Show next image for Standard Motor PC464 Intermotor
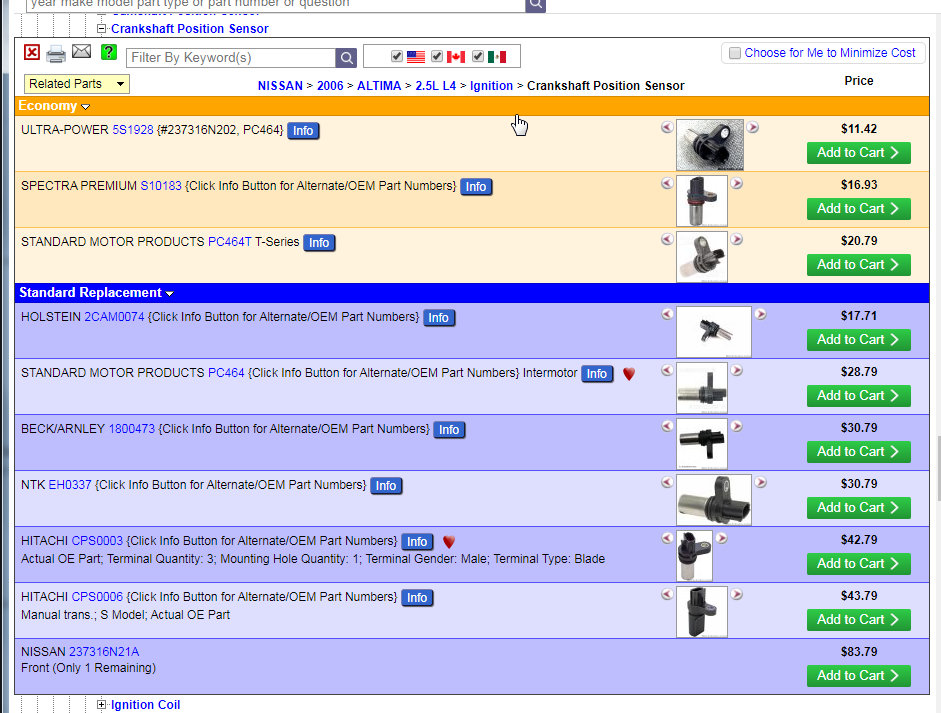The width and height of the screenshot is (941, 713). click(737, 370)
